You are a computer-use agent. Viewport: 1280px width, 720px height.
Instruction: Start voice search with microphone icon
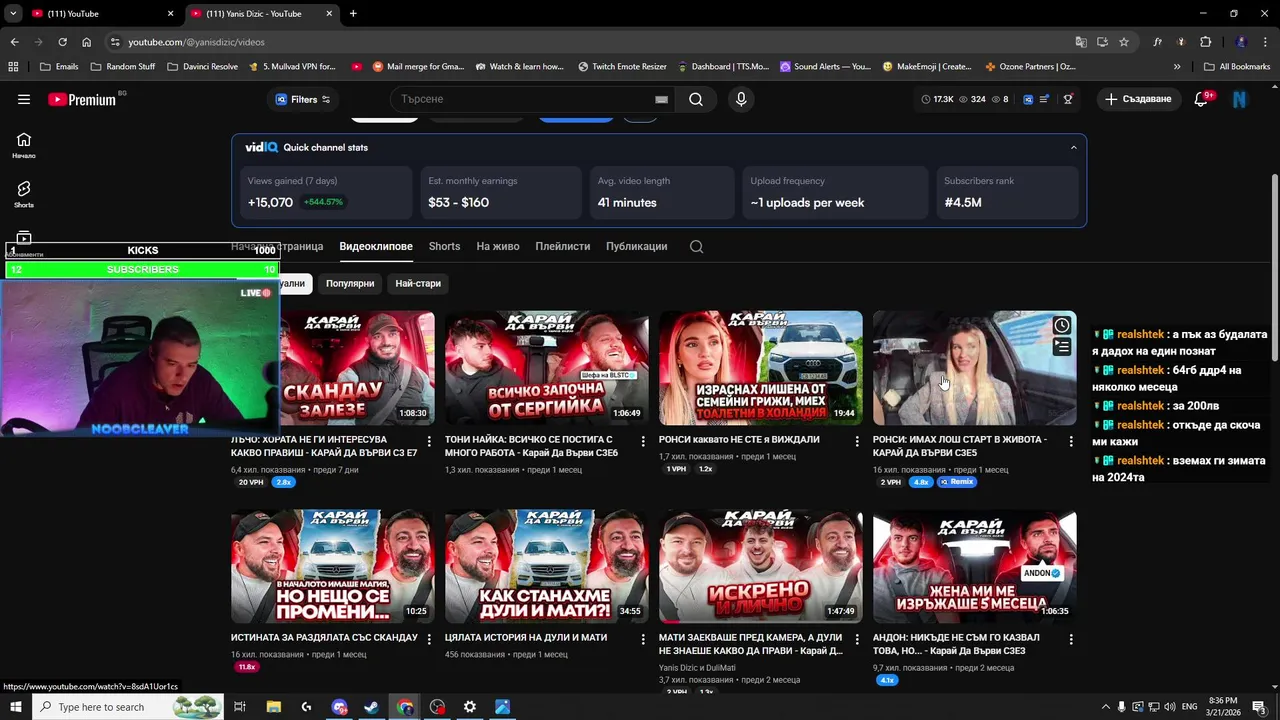click(741, 99)
